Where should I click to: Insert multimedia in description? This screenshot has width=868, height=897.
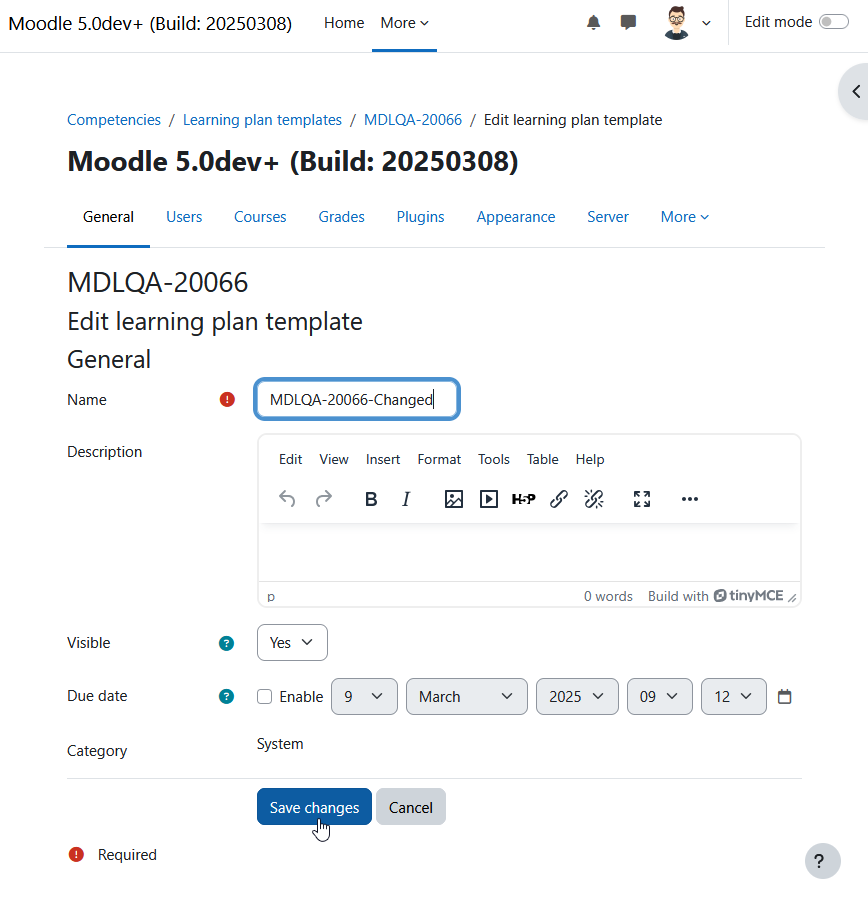(x=489, y=499)
